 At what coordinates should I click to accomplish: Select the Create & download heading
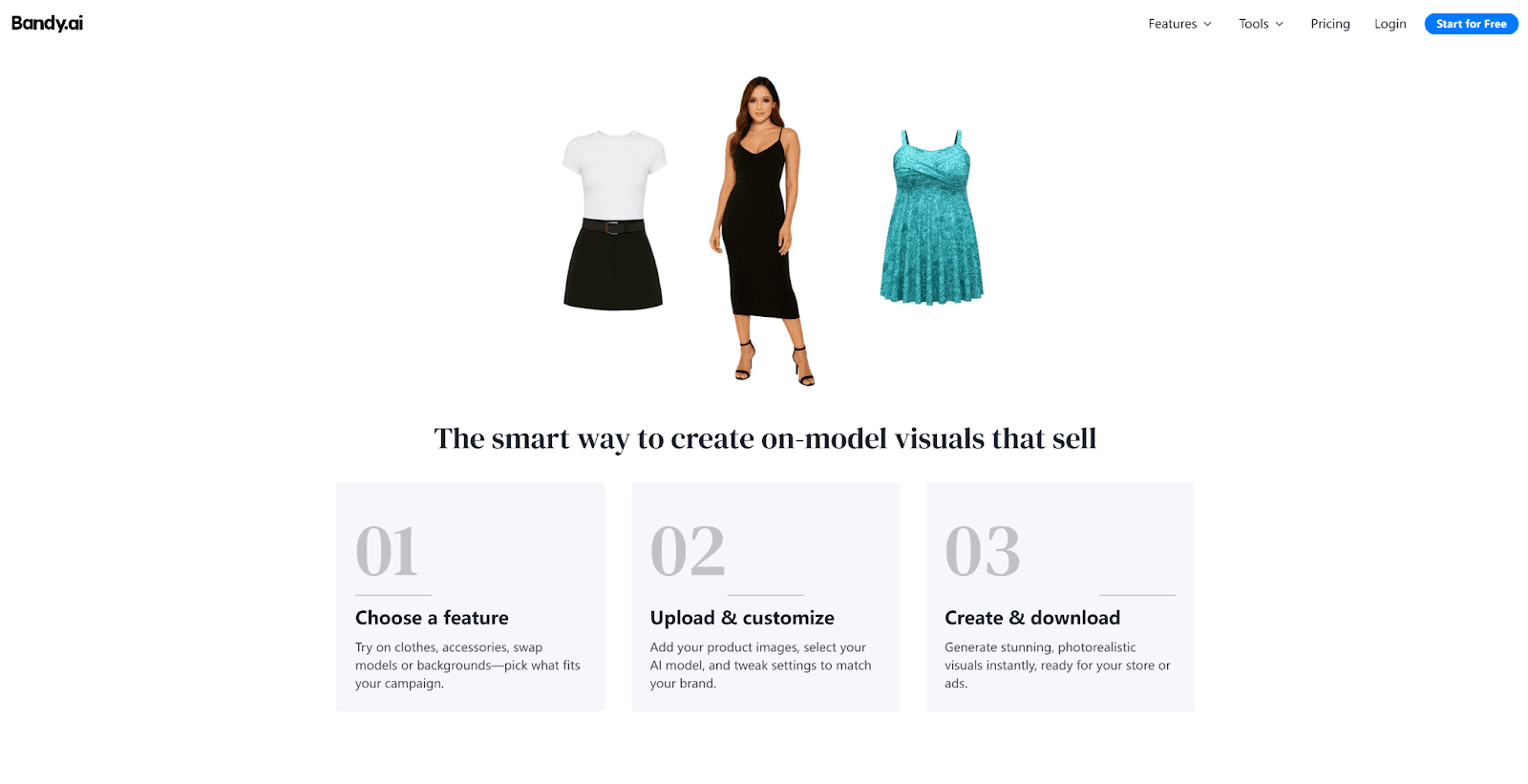(1032, 618)
